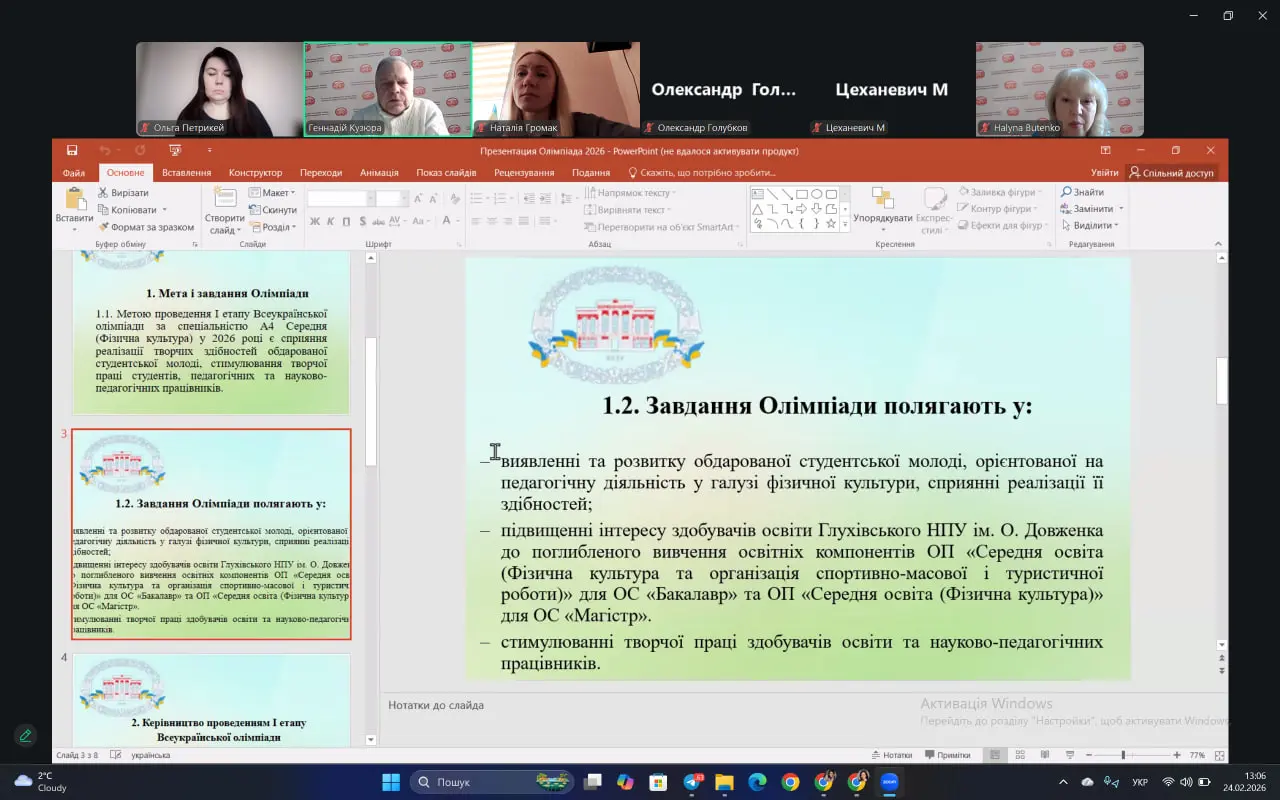
Task: Open Примітки comments from status bar
Action: 948,755
